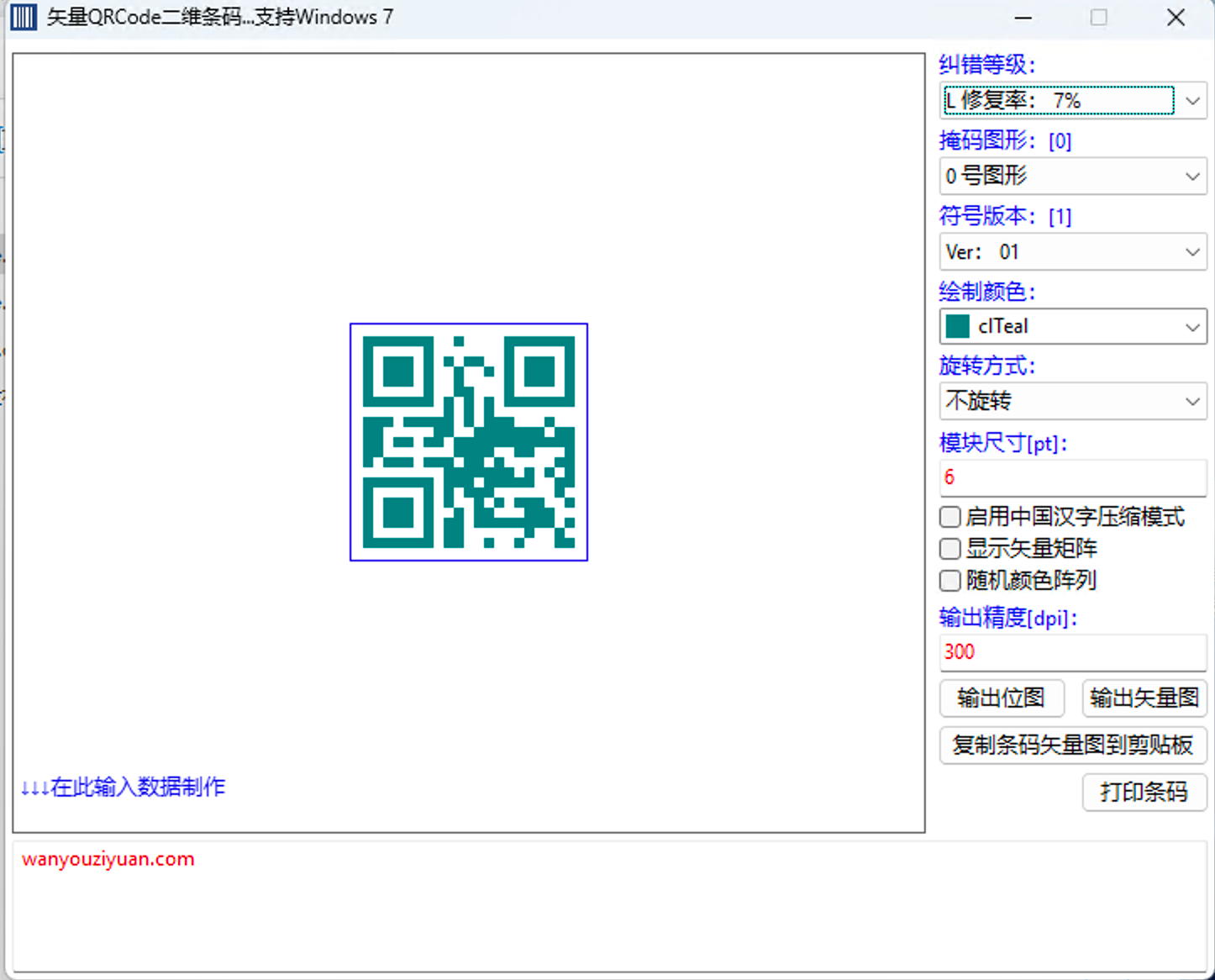The height and width of the screenshot is (980, 1215).
Task: Click the 输出精度[dpi] label
Action: 1008,618
